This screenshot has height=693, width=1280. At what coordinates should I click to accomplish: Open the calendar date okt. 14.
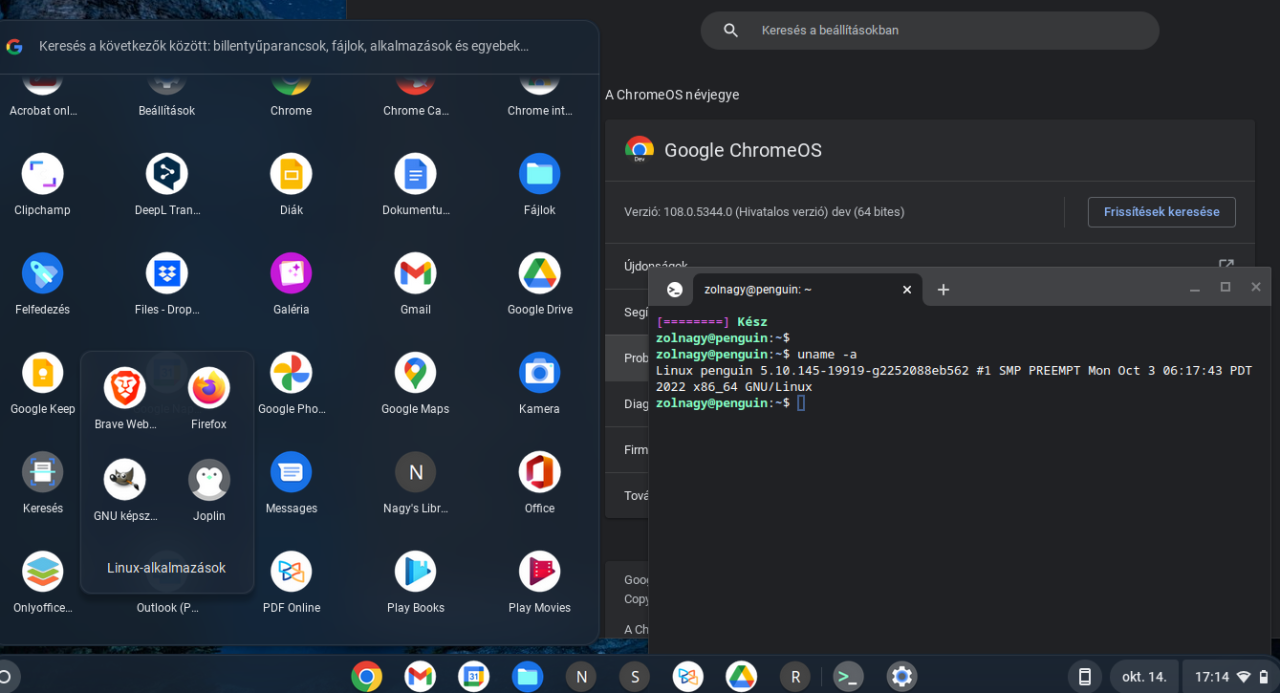(1144, 677)
